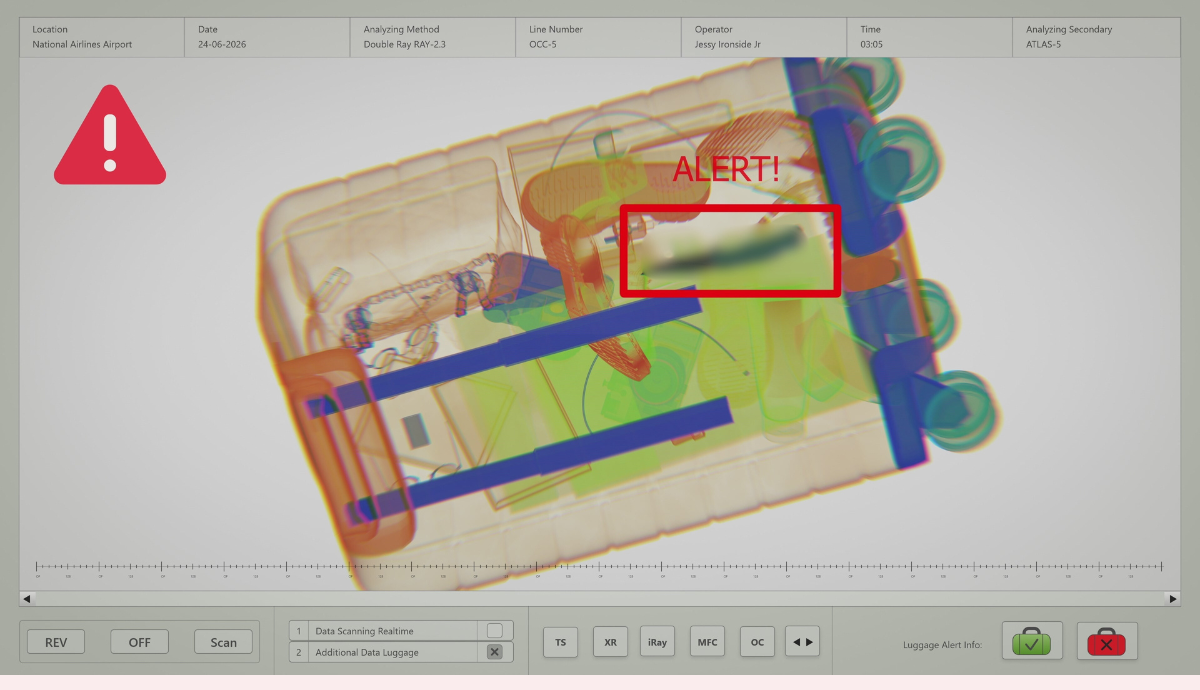
Task: Click the operator name 'Jessy Ironside Jr'
Action: coord(728,45)
